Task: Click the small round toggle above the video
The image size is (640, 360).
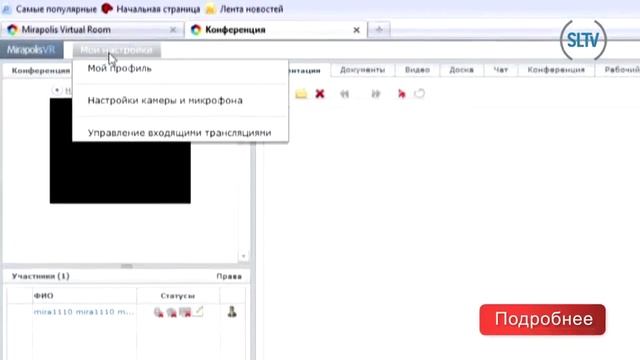Action: (57, 90)
